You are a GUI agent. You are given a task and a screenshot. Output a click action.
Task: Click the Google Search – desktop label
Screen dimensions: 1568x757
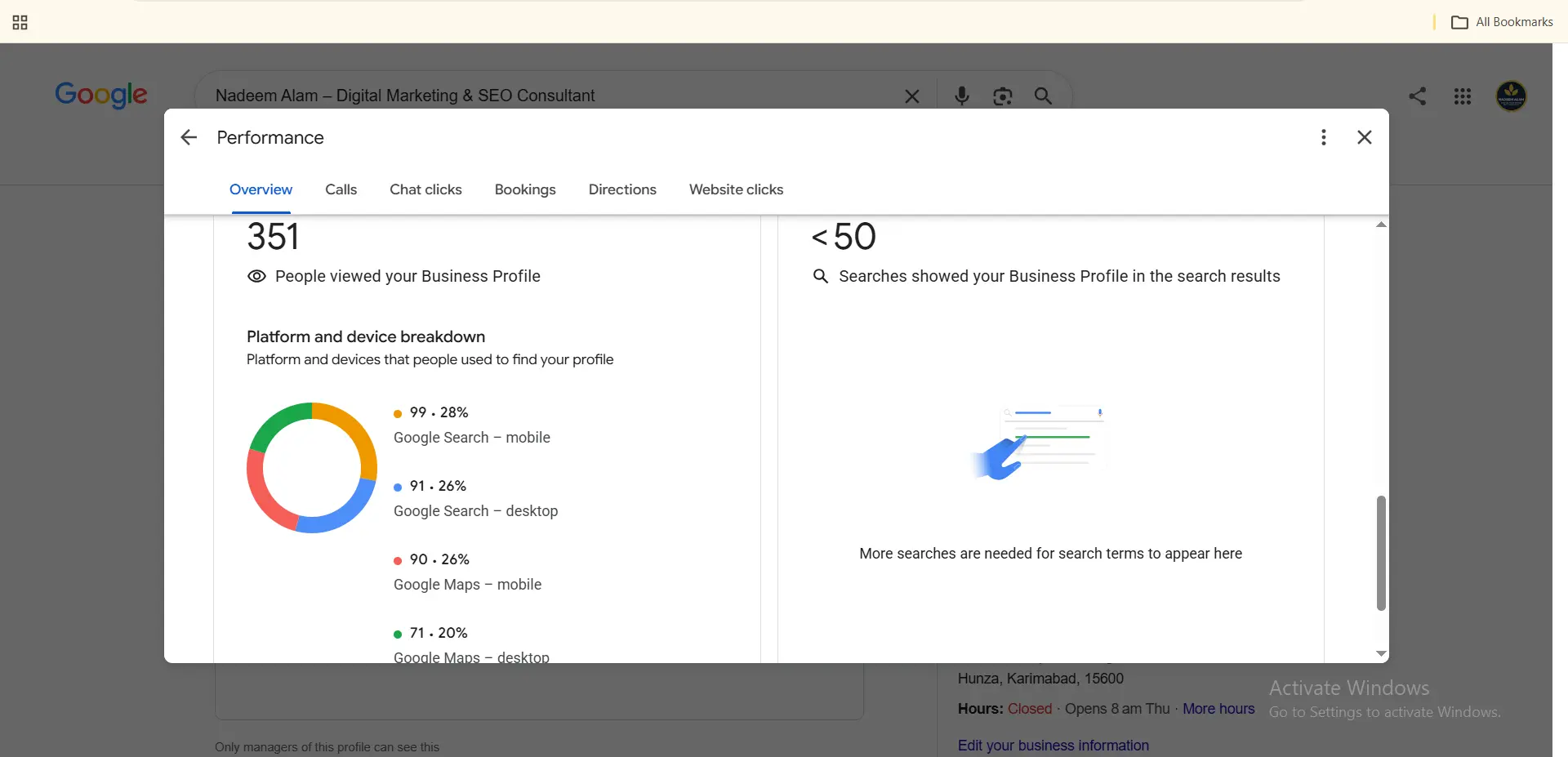click(476, 511)
